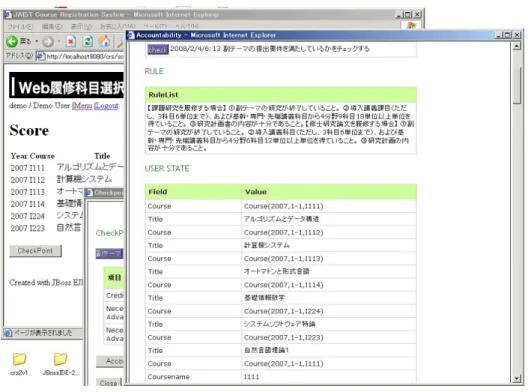Click the 2007 I111 row in Score table
Image resolution: width=528 pixels, height=392 pixels.
pyautogui.click(x=67, y=167)
